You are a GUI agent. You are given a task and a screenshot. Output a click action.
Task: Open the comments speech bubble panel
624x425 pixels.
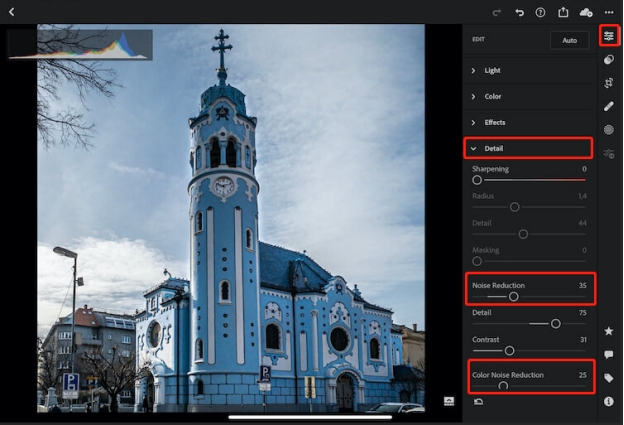(609, 354)
